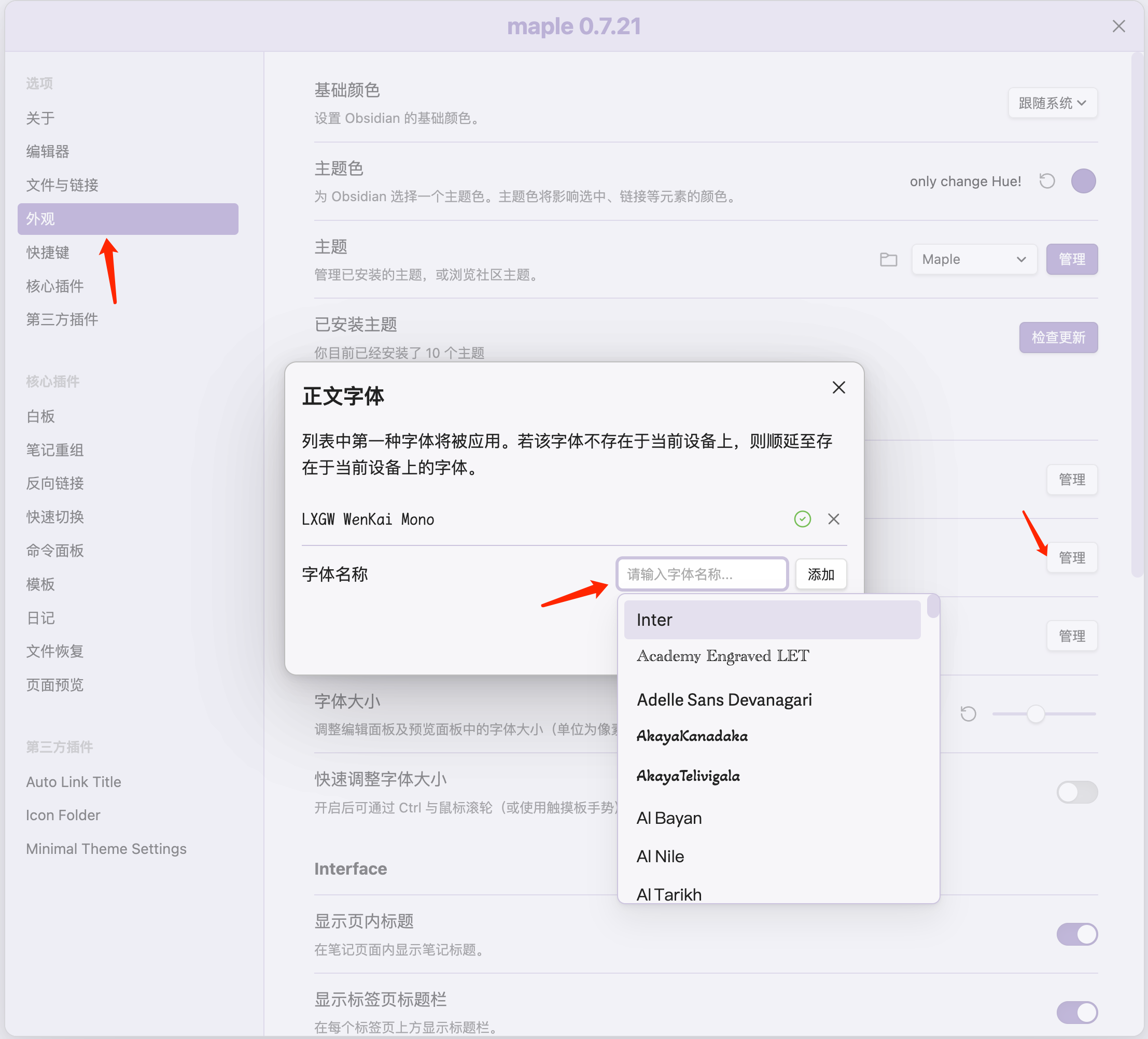The height and width of the screenshot is (1039, 1148).
Task: Open 核心插件 settings tab under 选项
Action: point(128,286)
